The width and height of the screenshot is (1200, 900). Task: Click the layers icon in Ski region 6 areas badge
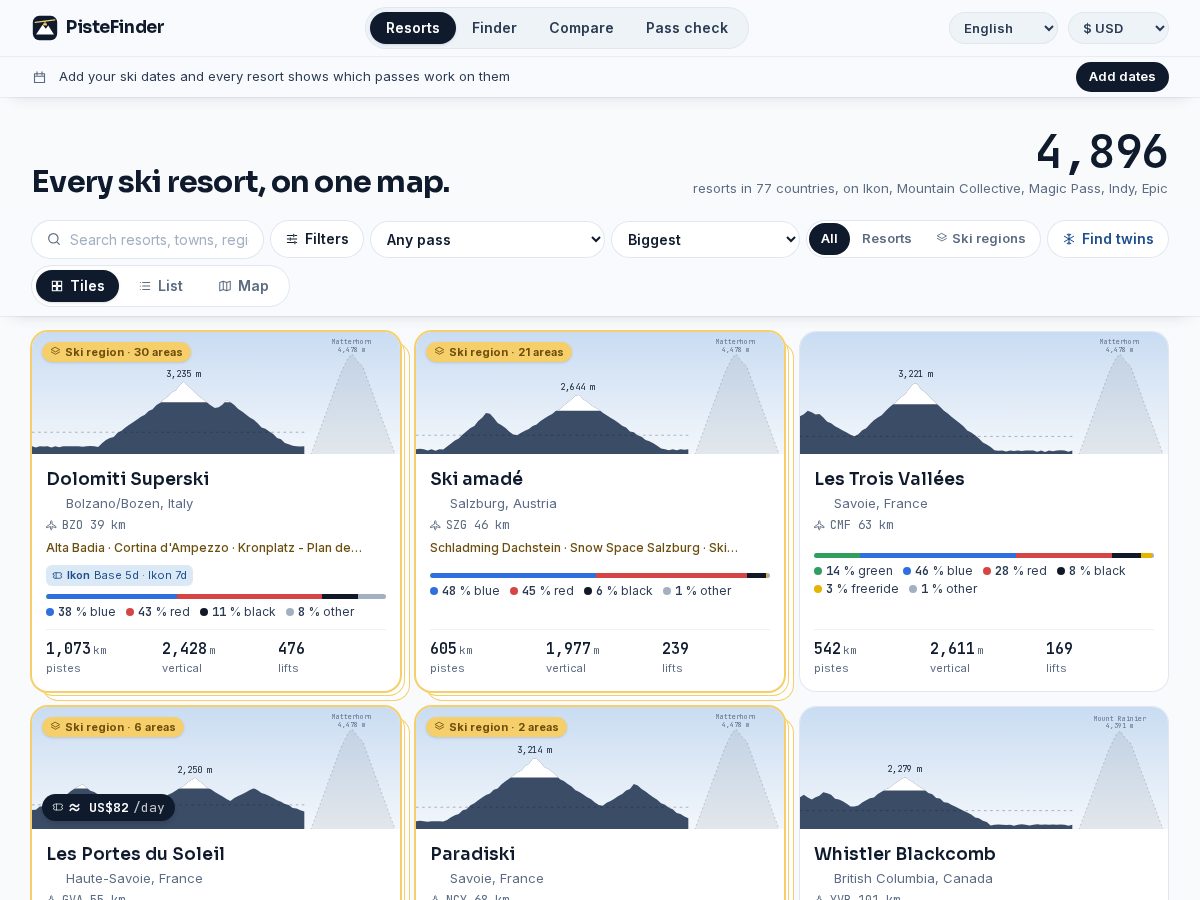[55, 726]
